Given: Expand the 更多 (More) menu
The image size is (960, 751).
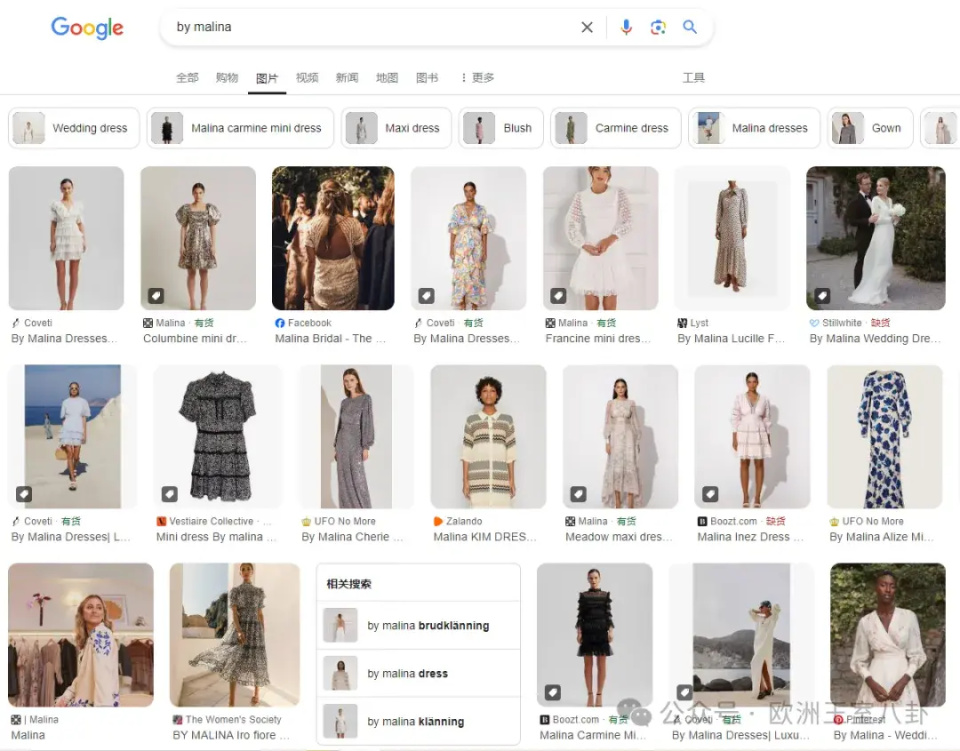Looking at the screenshot, I should point(478,78).
